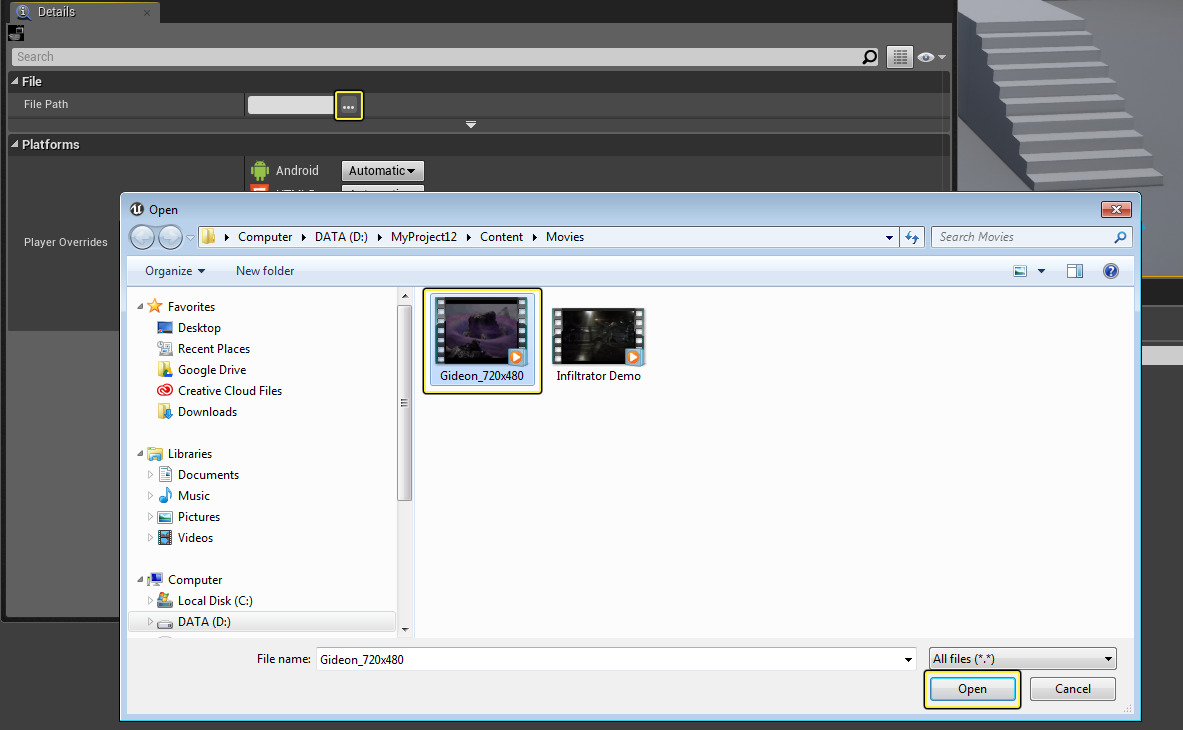Click the Open button
This screenshot has height=730, width=1183.
[972, 689]
